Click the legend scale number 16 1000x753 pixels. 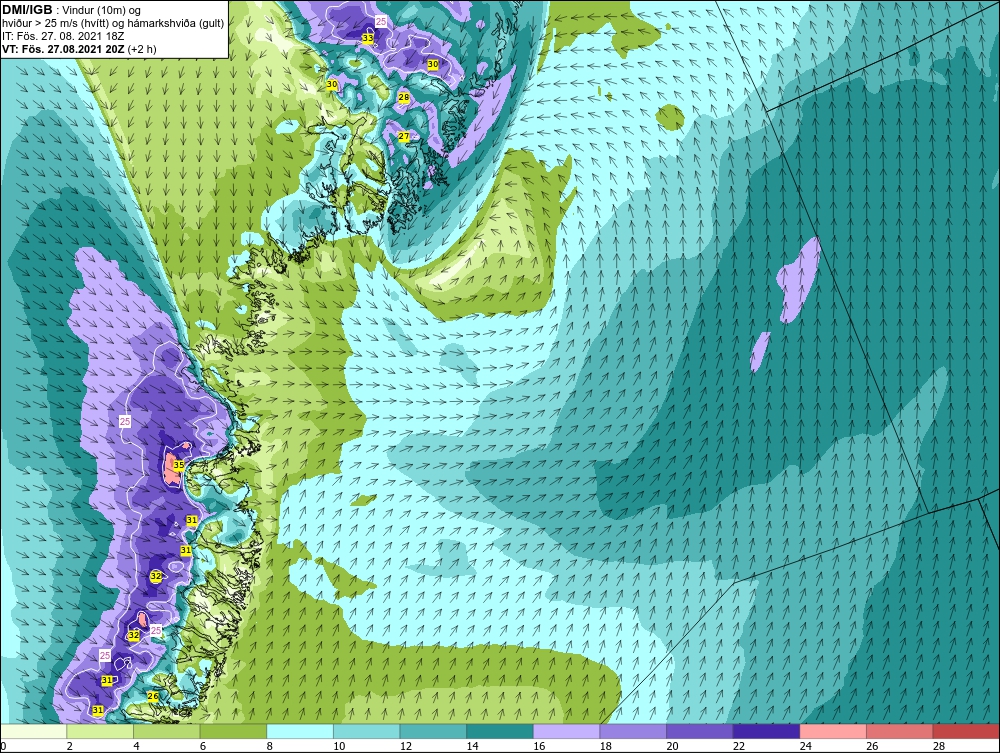click(x=539, y=746)
